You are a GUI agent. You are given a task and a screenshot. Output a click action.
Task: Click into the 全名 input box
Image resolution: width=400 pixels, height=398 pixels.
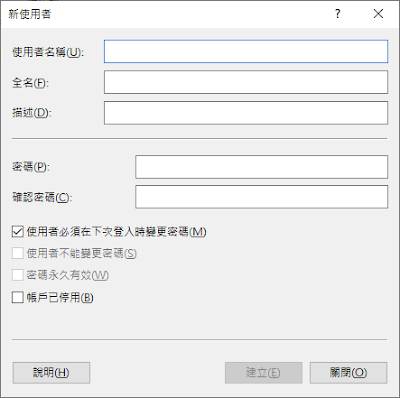tap(246, 82)
